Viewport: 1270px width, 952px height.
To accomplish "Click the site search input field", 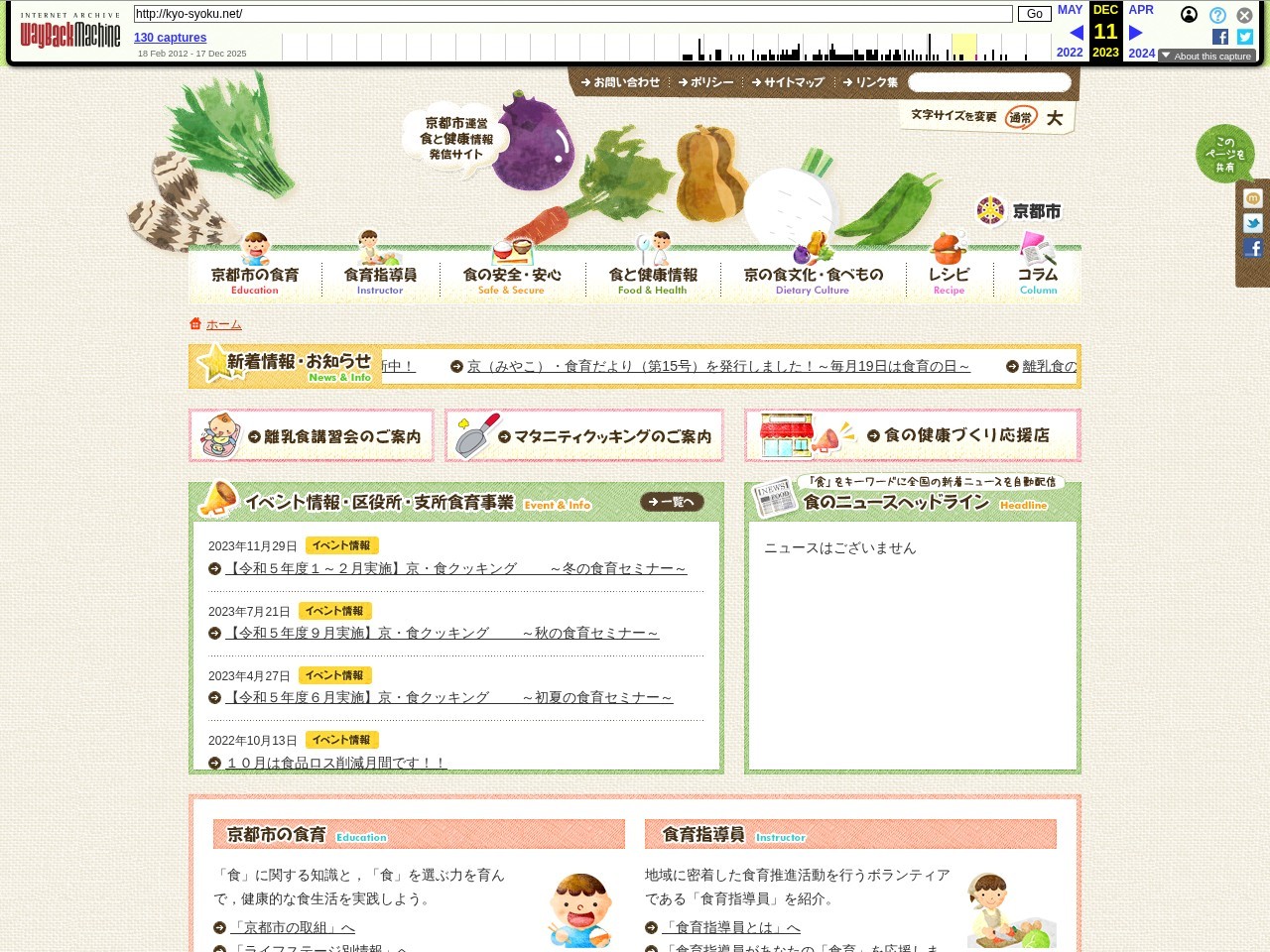I will point(989,82).
